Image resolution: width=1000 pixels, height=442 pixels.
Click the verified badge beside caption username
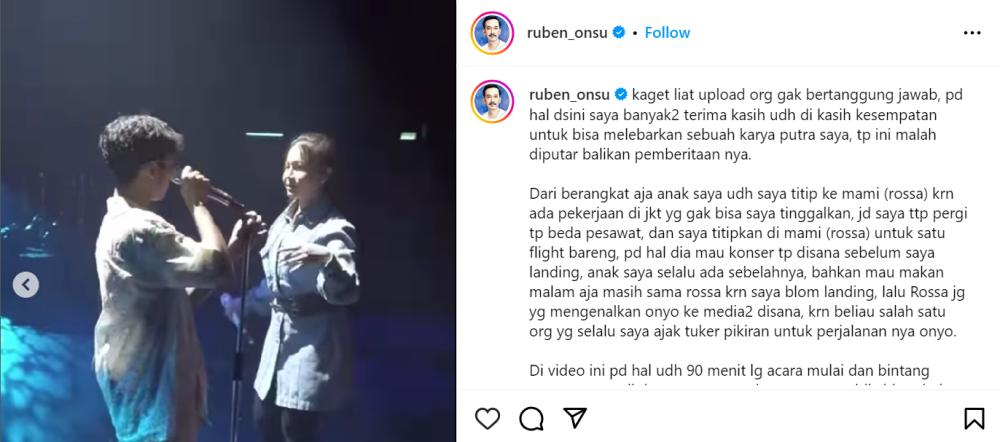(621, 95)
